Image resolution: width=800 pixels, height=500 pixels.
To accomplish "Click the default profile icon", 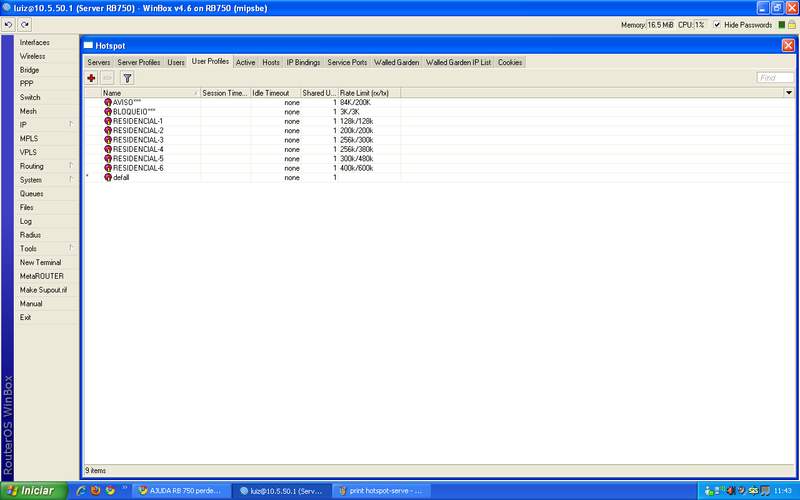I will (x=108, y=177).
